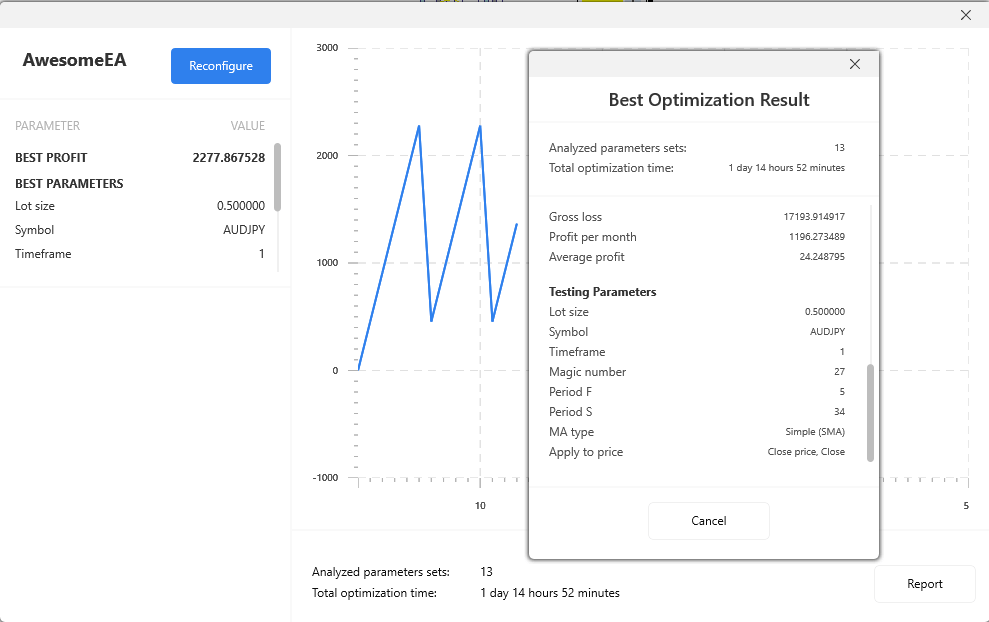The image size is (989, 622).
Task: Select the Gross loss value in dialog
Action: tap(813, 217)
